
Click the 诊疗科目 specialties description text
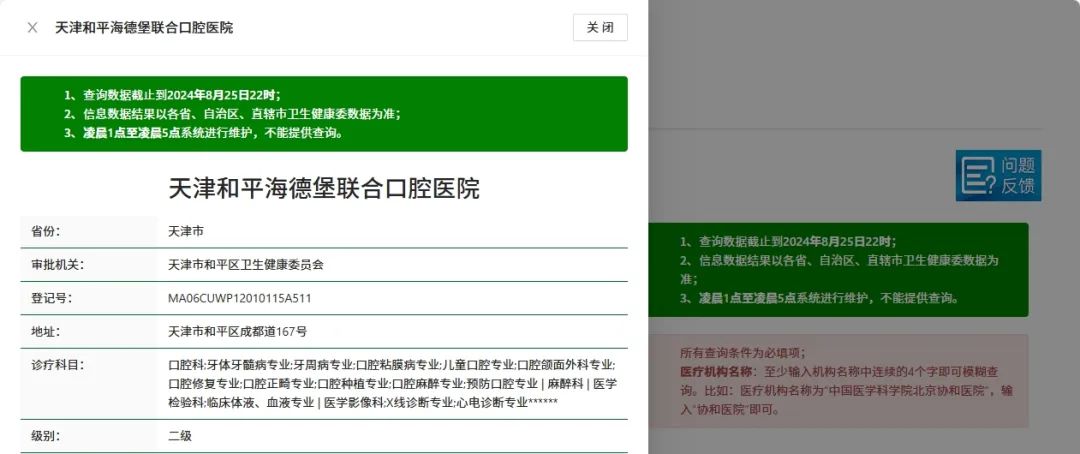(x=392, y=383)
